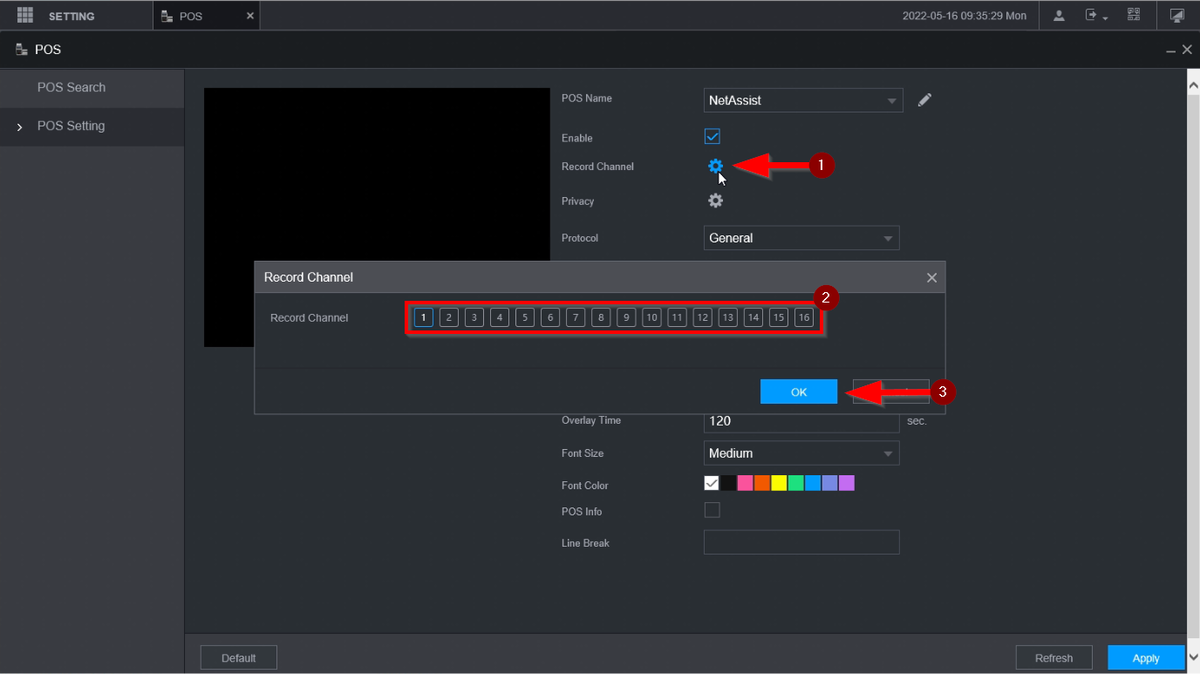The height and width of the screenshot is (674, 1200).
Task: Open the Privacy gear settings
Action: [715, 201]
